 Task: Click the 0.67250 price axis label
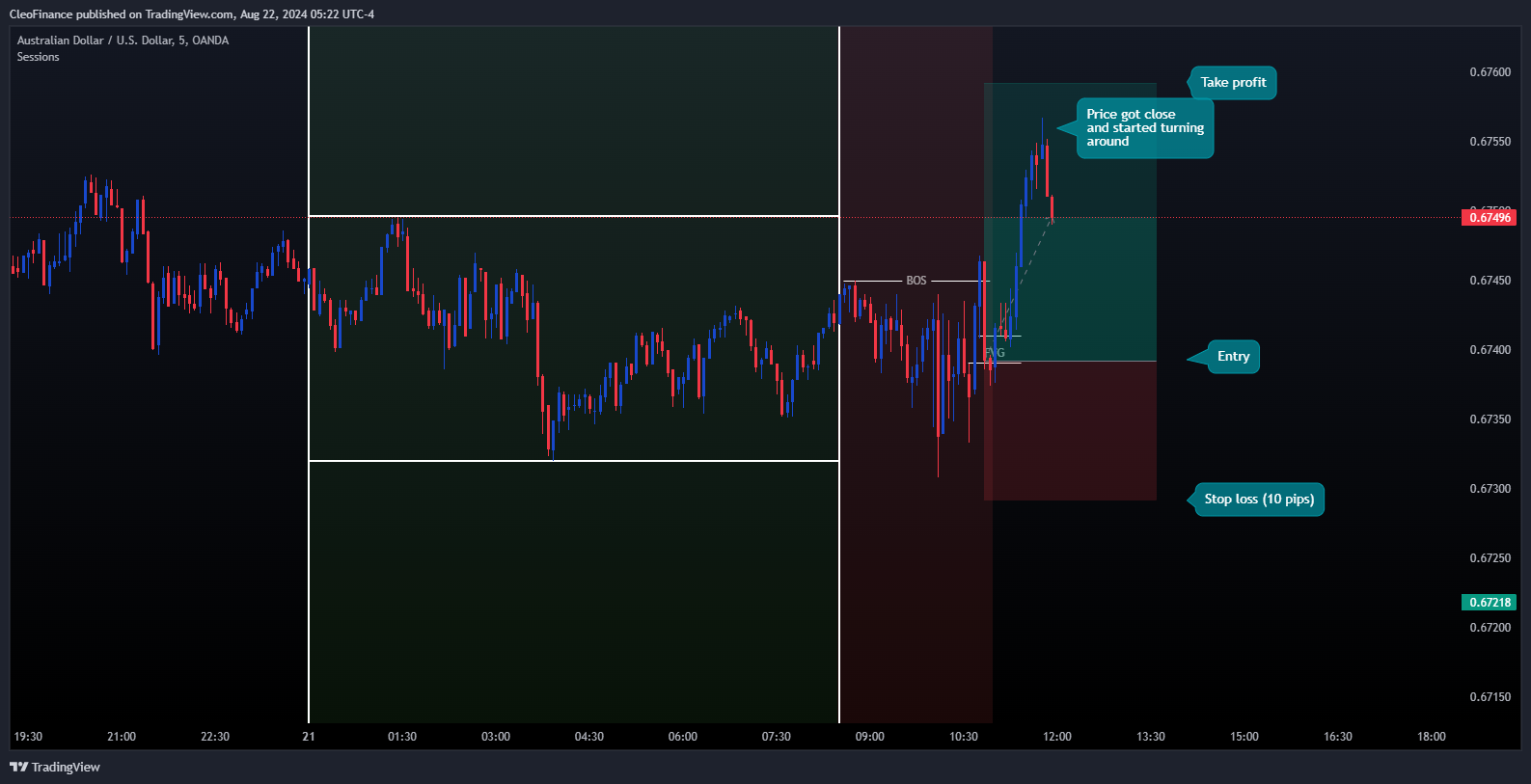click(x=1490, y=558)
